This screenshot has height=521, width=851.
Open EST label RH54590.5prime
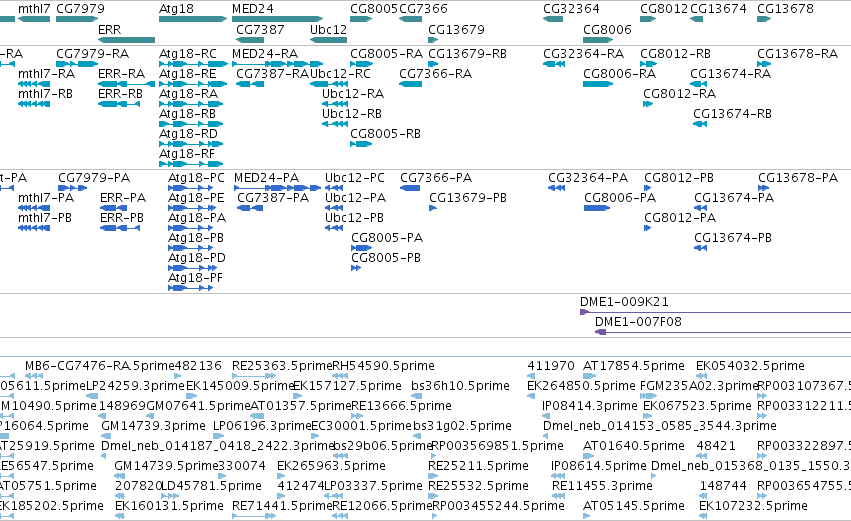pos(383,366)
